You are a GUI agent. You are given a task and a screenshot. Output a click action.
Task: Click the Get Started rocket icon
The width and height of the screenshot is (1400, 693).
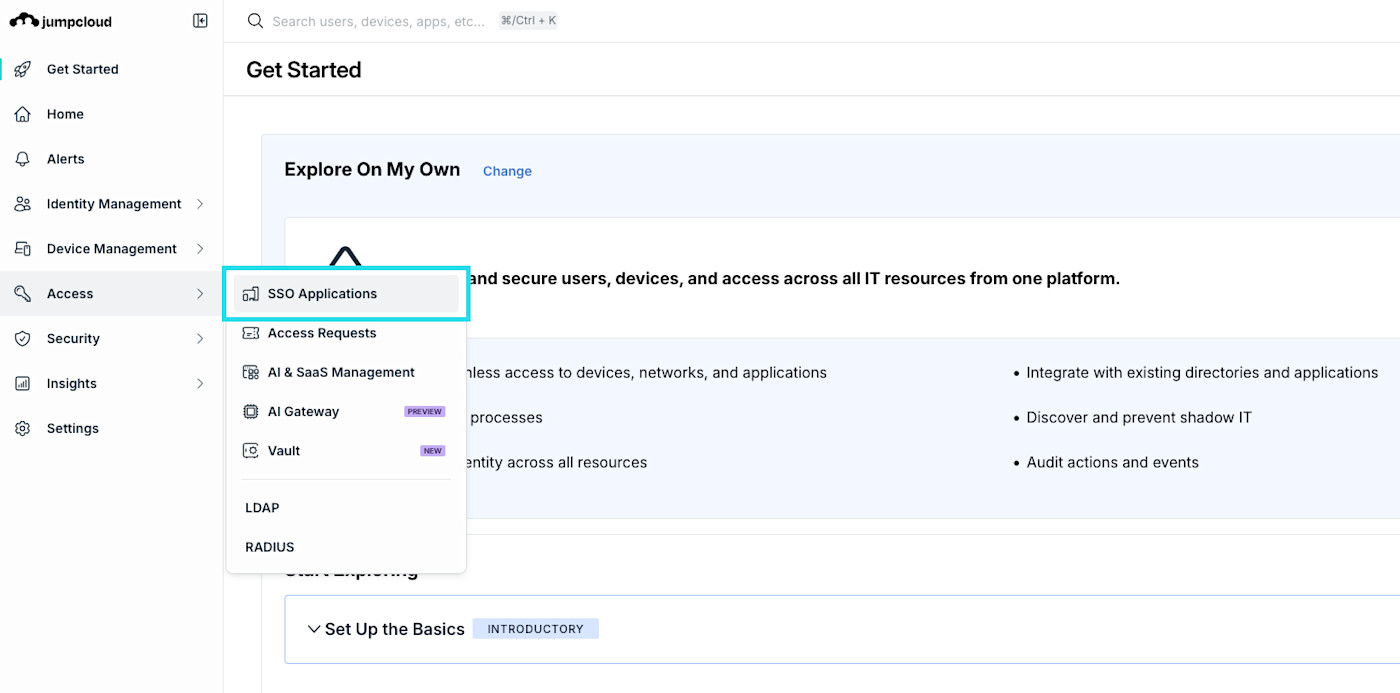click(x=23, y=69)
